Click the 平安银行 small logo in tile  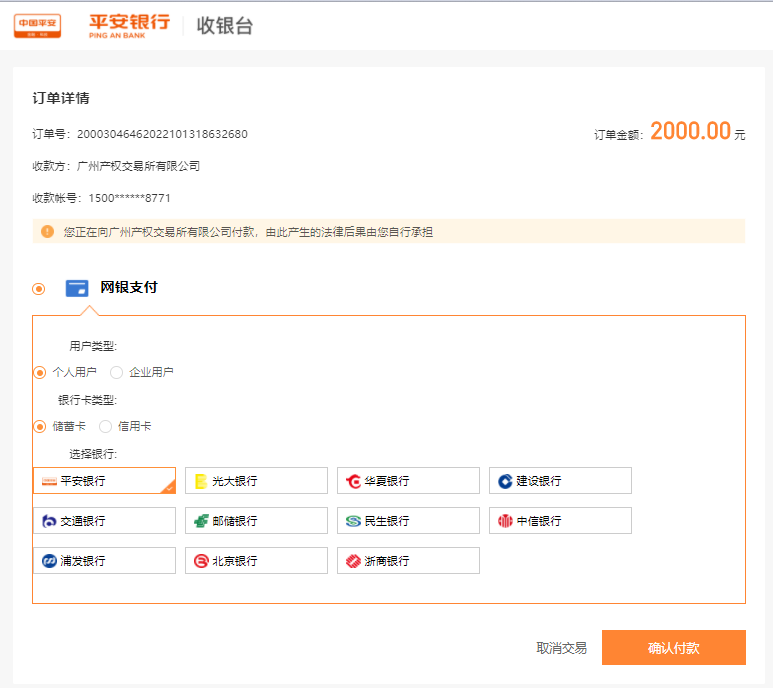pyautogui.click(x=49, y=481)
